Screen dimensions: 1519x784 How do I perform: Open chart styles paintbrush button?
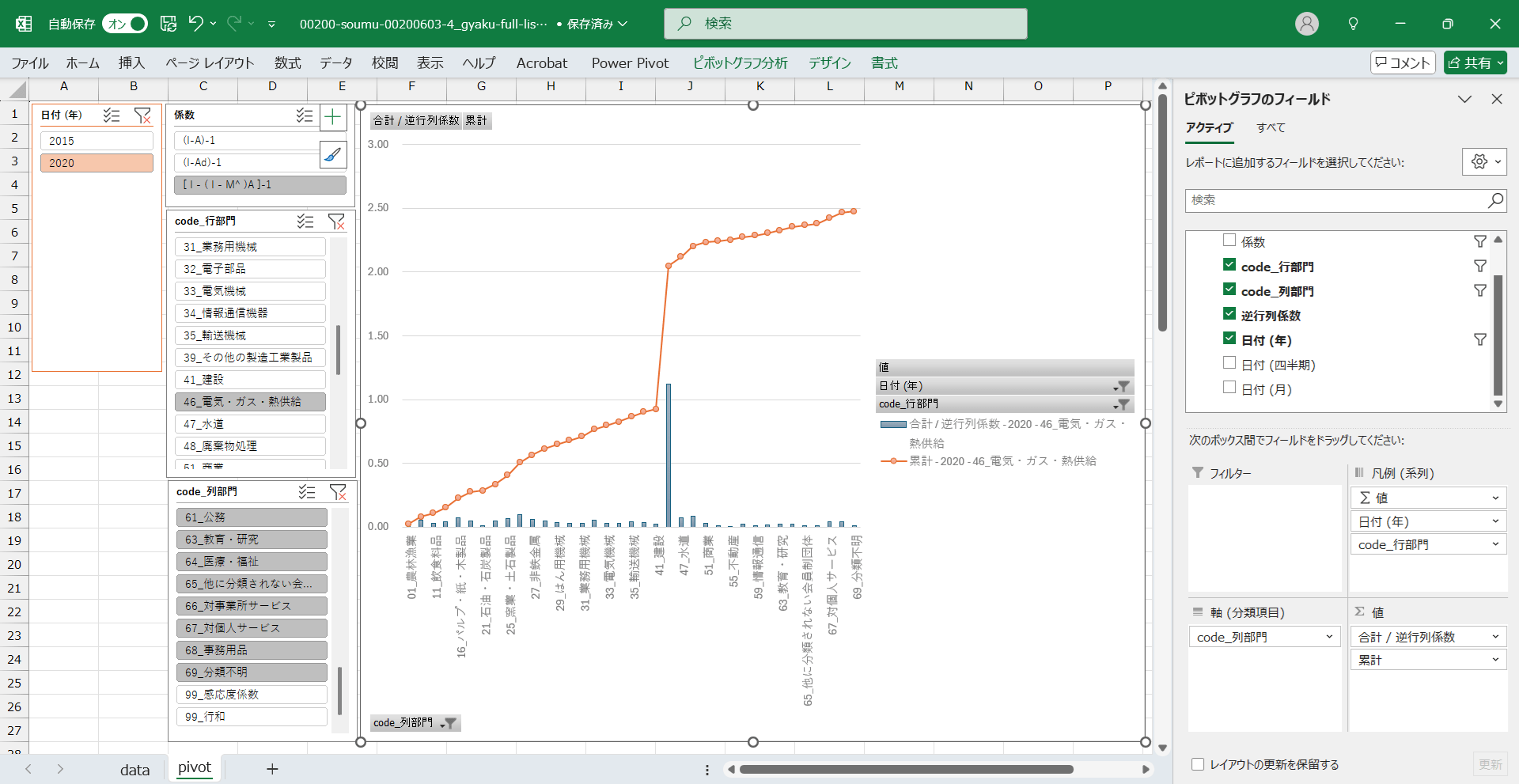click(333, 154)
